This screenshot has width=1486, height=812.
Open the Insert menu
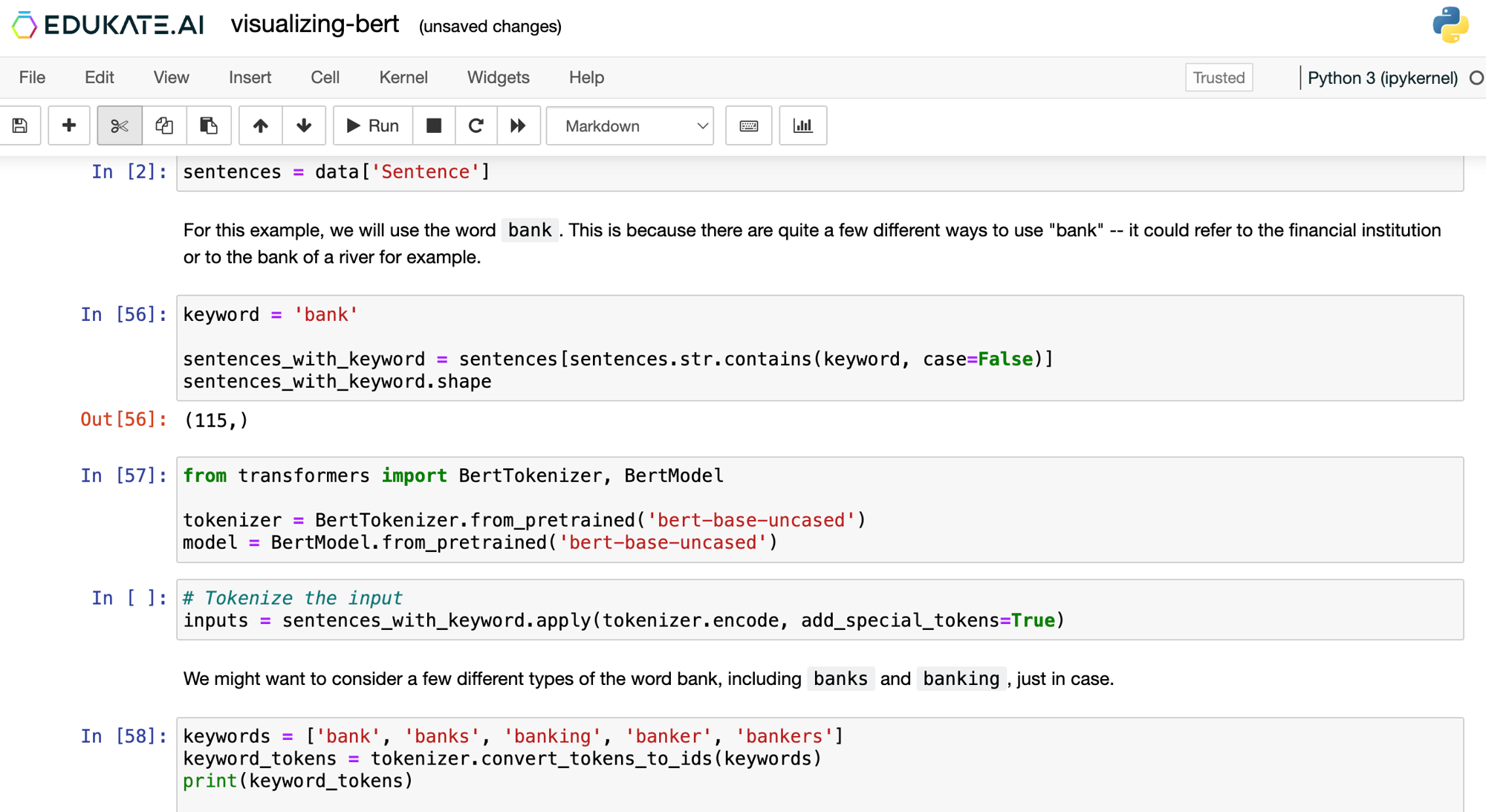pos(250,77)
